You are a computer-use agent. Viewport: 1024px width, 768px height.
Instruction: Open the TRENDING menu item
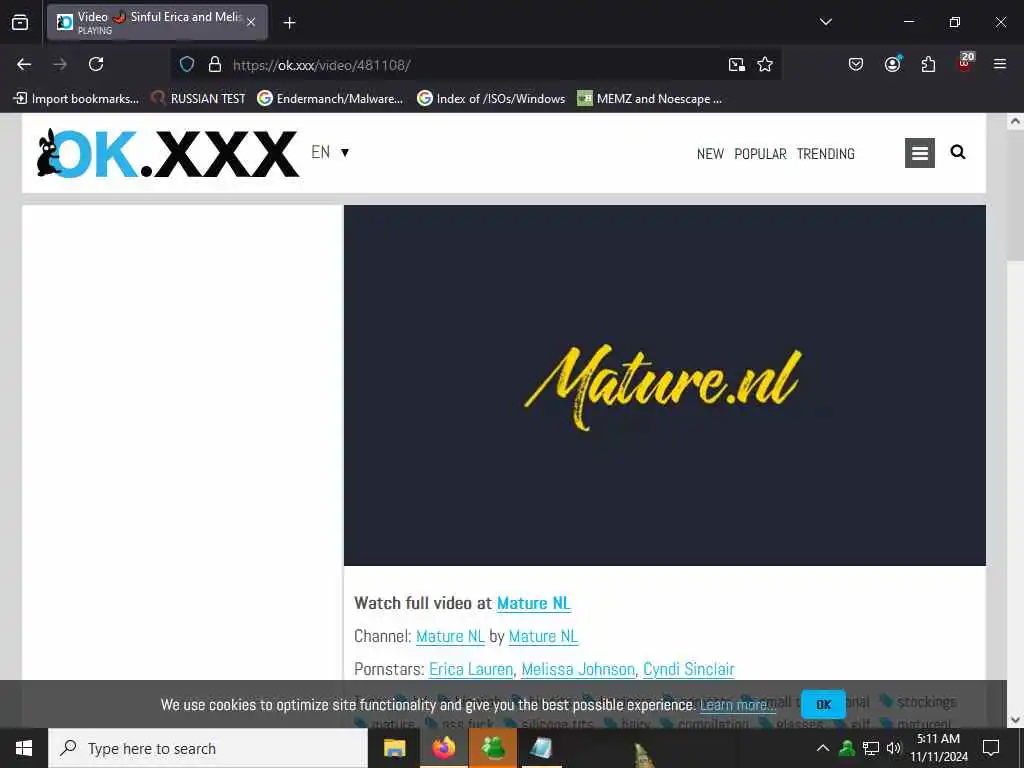click(x=825, y=154)
